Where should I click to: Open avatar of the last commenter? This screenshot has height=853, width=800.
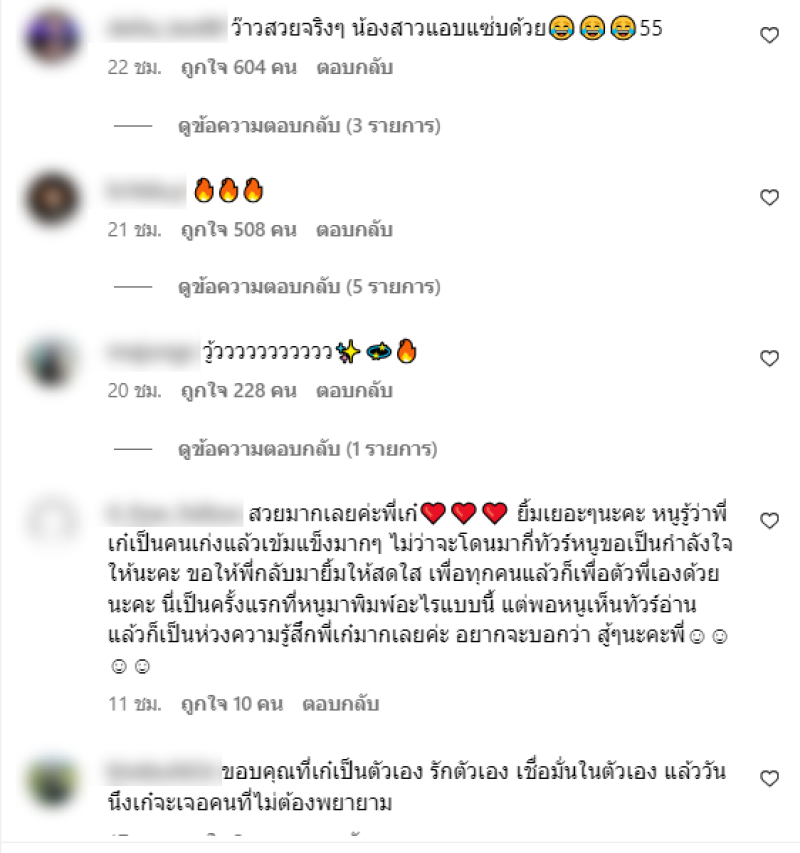pyautogui.click(x=53, y=781)
